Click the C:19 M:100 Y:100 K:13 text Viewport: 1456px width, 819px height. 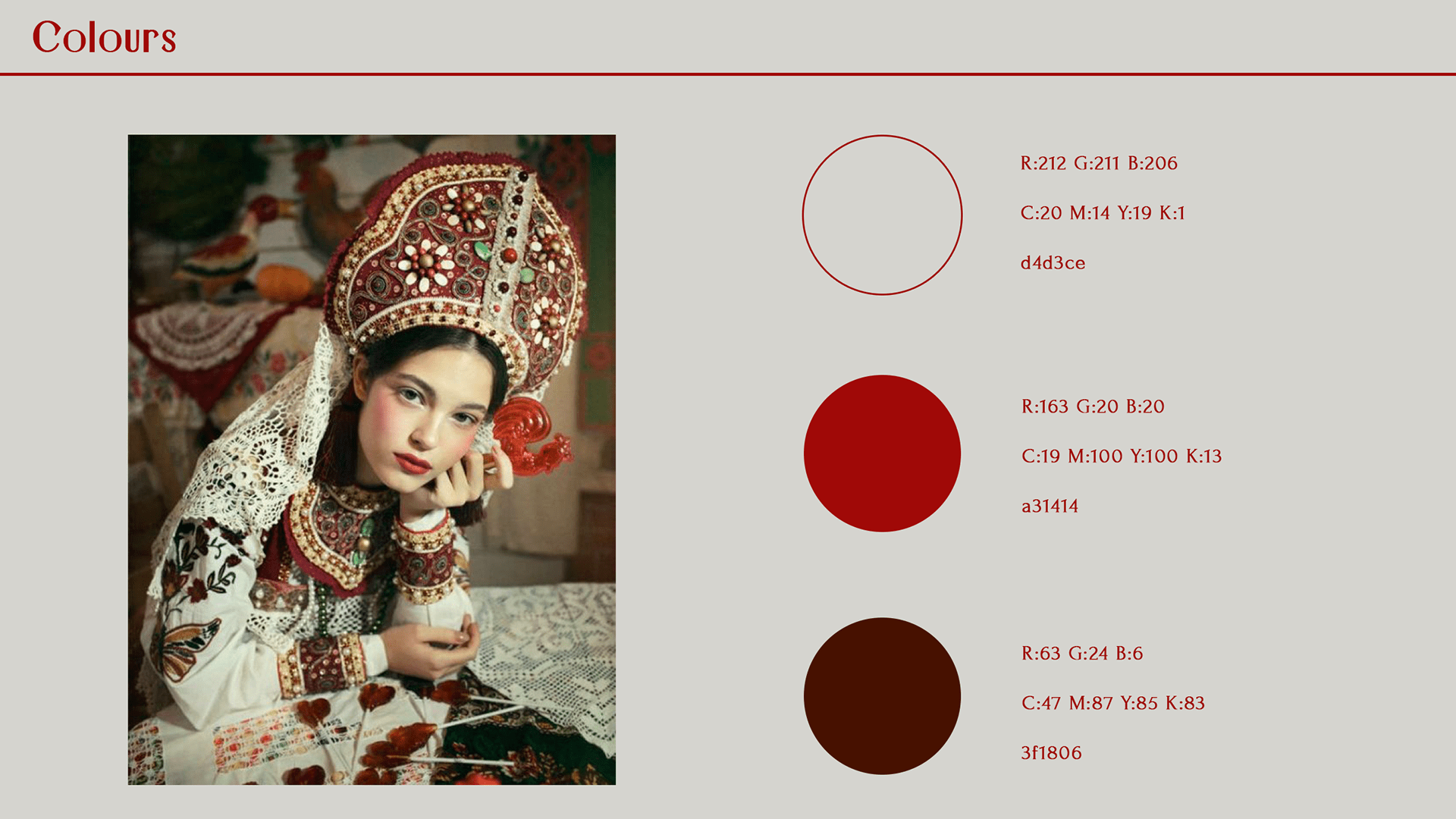click(x=1122, y=457)
